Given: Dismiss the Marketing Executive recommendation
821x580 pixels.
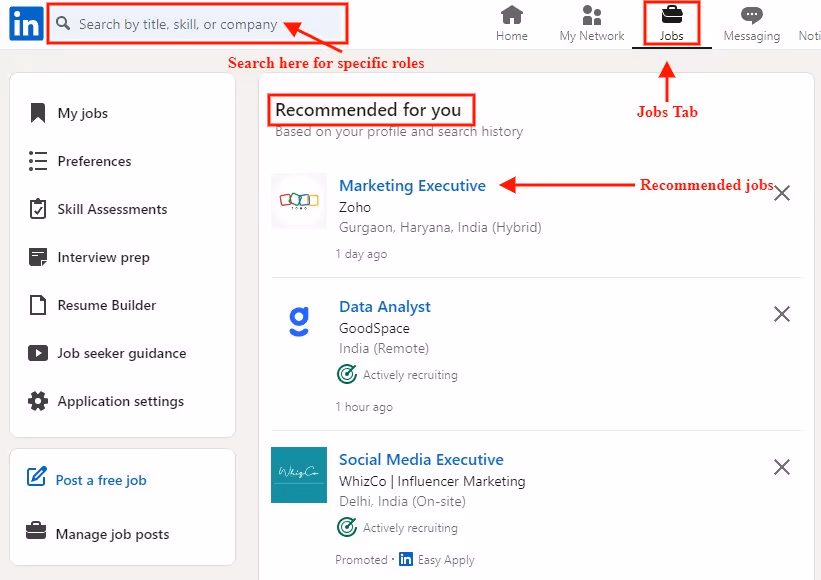Looking at the screenshot, I should coord(782,192).
